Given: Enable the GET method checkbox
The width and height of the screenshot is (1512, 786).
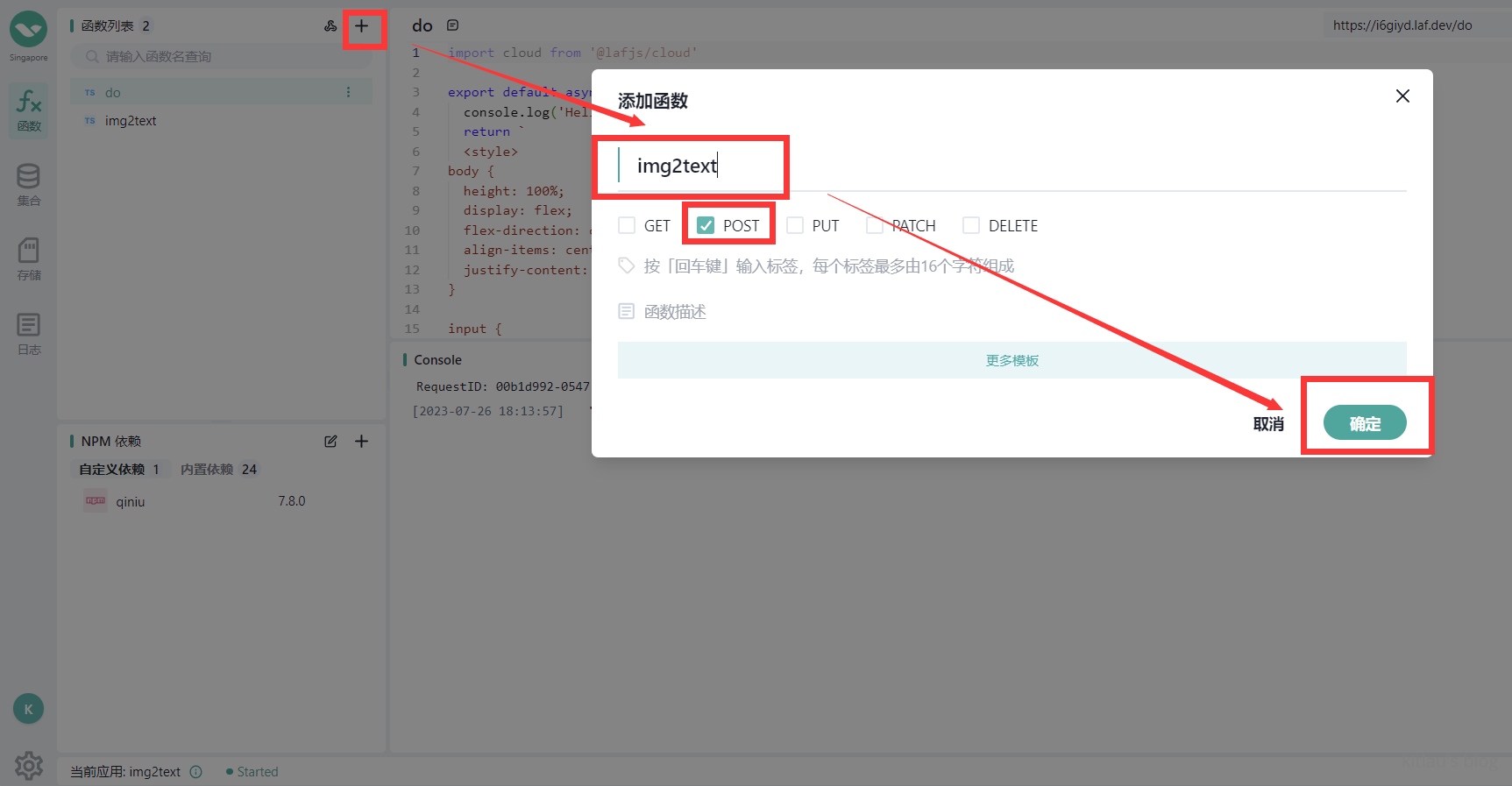Looking at the screenshot, I should coord(627,226).
